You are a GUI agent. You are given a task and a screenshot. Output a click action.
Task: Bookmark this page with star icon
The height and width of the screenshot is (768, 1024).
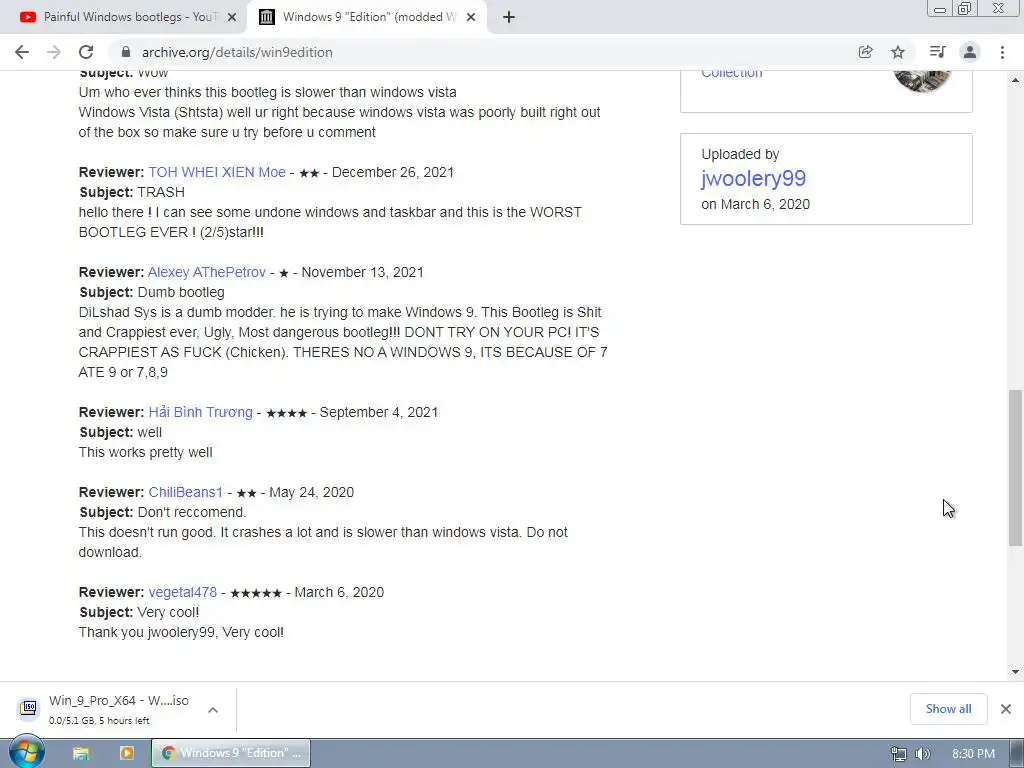click(898, 52)
